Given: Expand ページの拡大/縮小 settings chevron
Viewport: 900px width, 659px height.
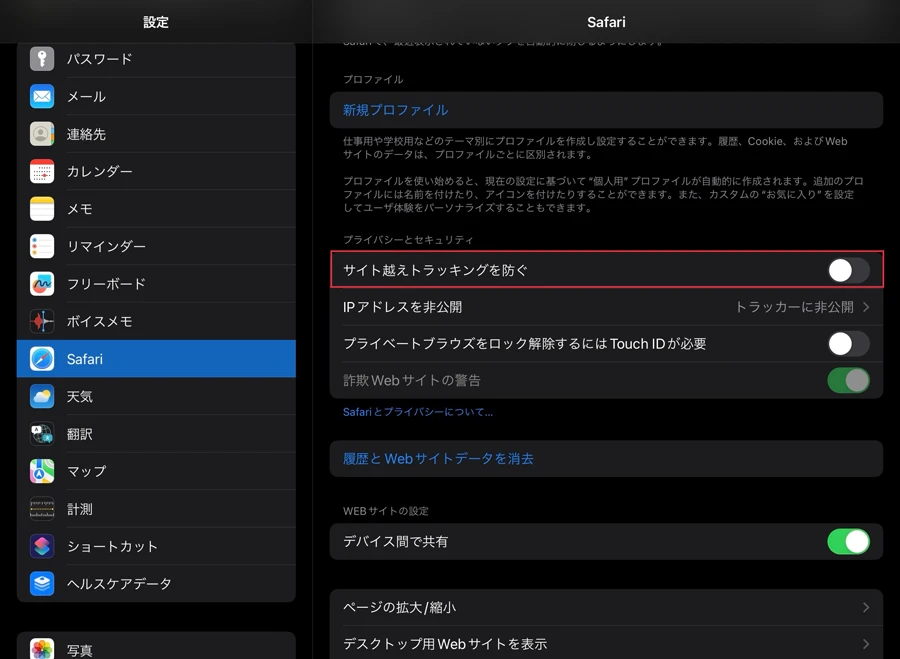Looking at the screenshot, I should click(865, 607).
